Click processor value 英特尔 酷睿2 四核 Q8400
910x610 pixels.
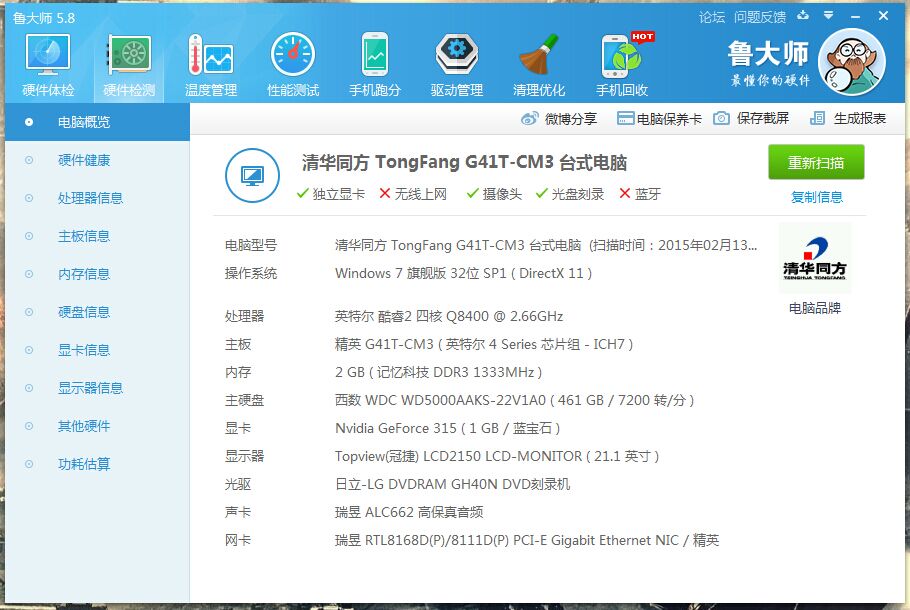(x=449, y=316)
